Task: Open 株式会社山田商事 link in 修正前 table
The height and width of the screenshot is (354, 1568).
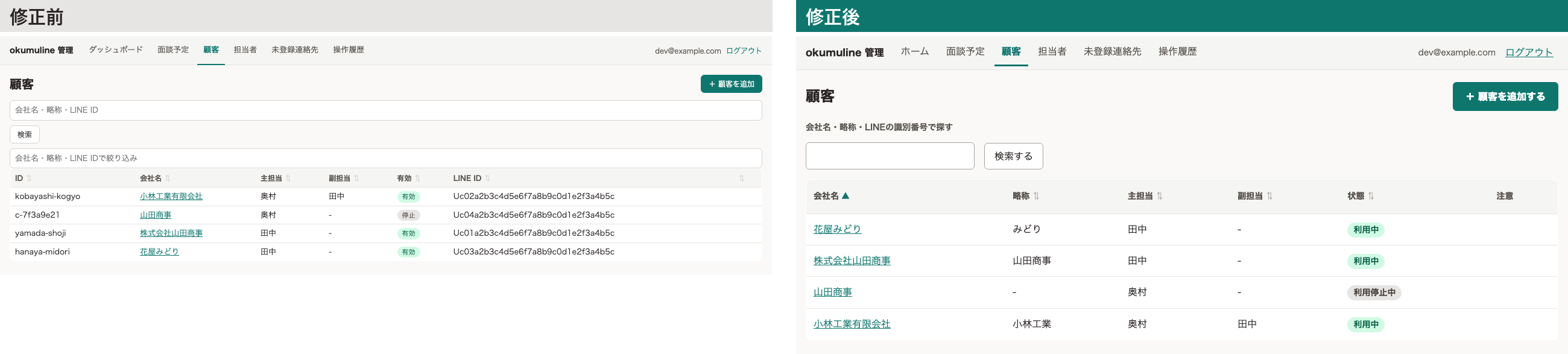Action: [x=171, y=233]
